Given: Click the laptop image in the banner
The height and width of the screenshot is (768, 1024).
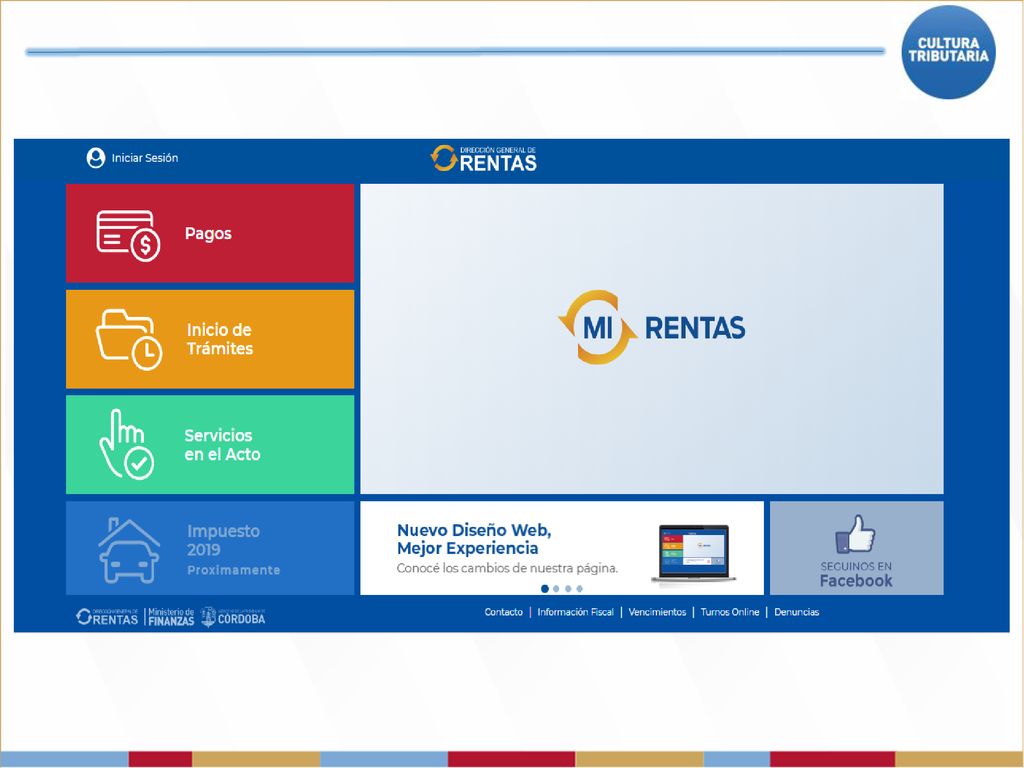Looking at the screenshot, I should 694,553.
